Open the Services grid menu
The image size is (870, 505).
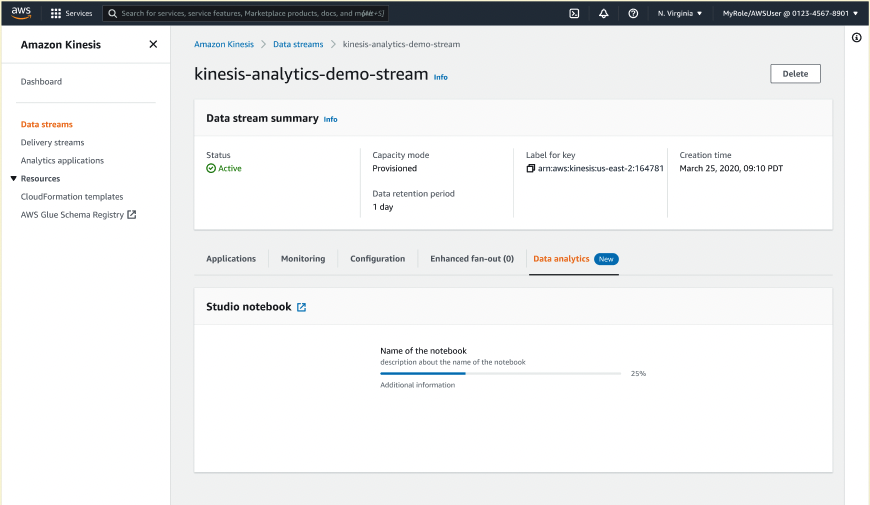(55, 13)
